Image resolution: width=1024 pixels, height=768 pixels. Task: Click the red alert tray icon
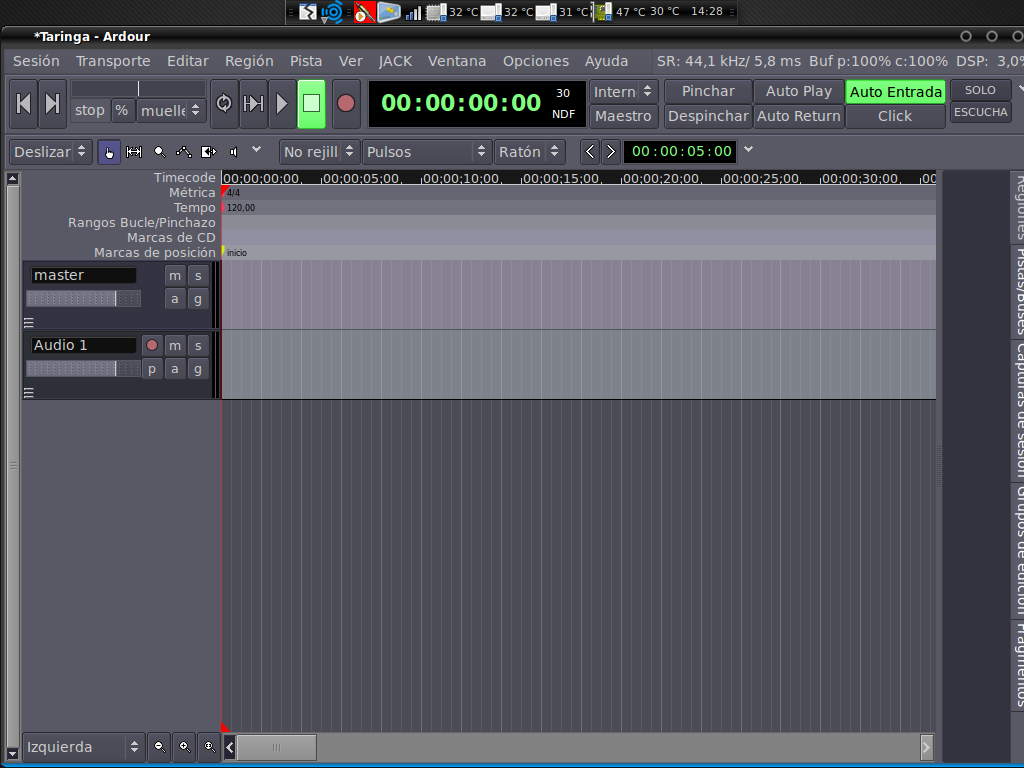364,12
